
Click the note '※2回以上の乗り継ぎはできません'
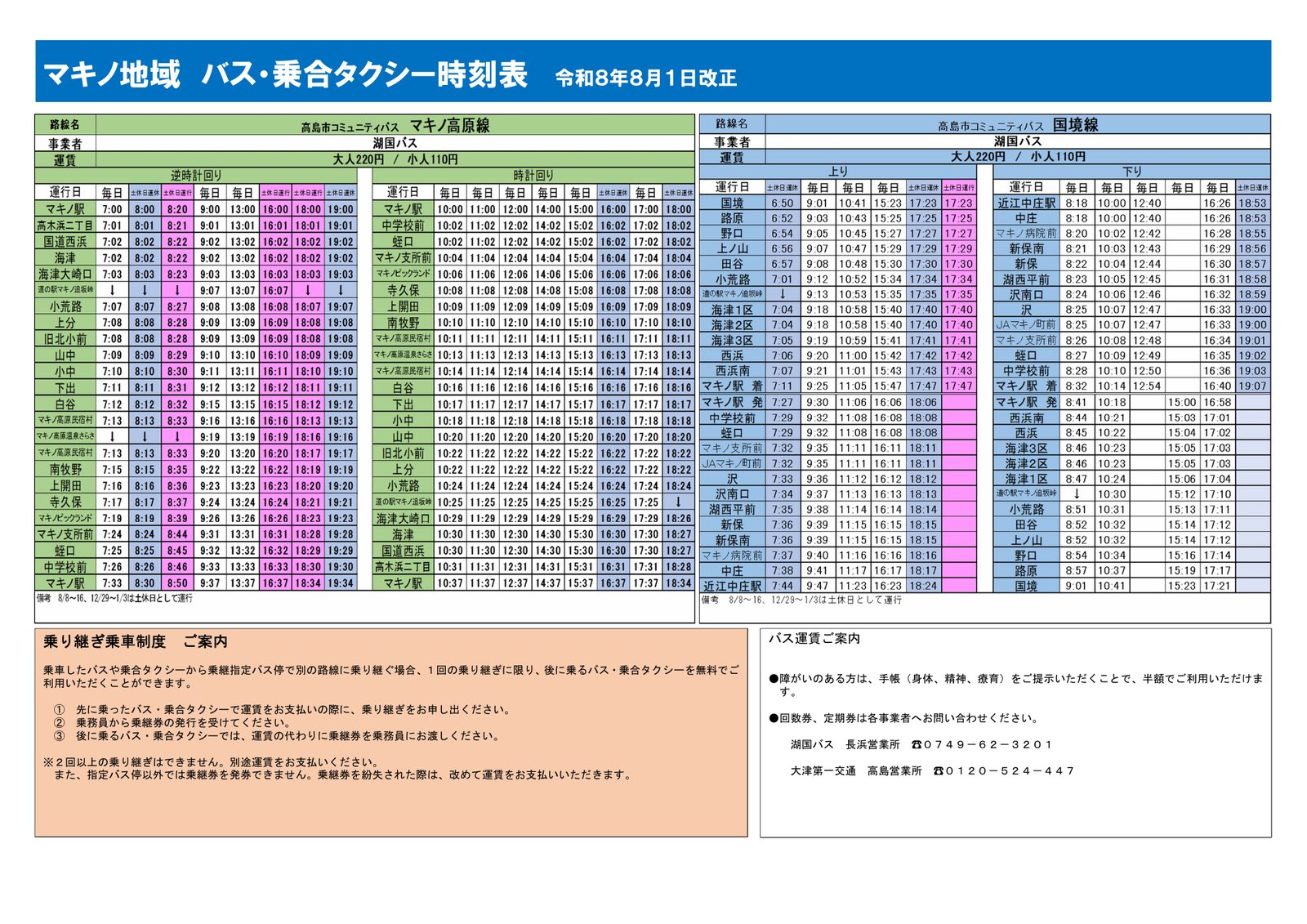[x=212, y=762]
